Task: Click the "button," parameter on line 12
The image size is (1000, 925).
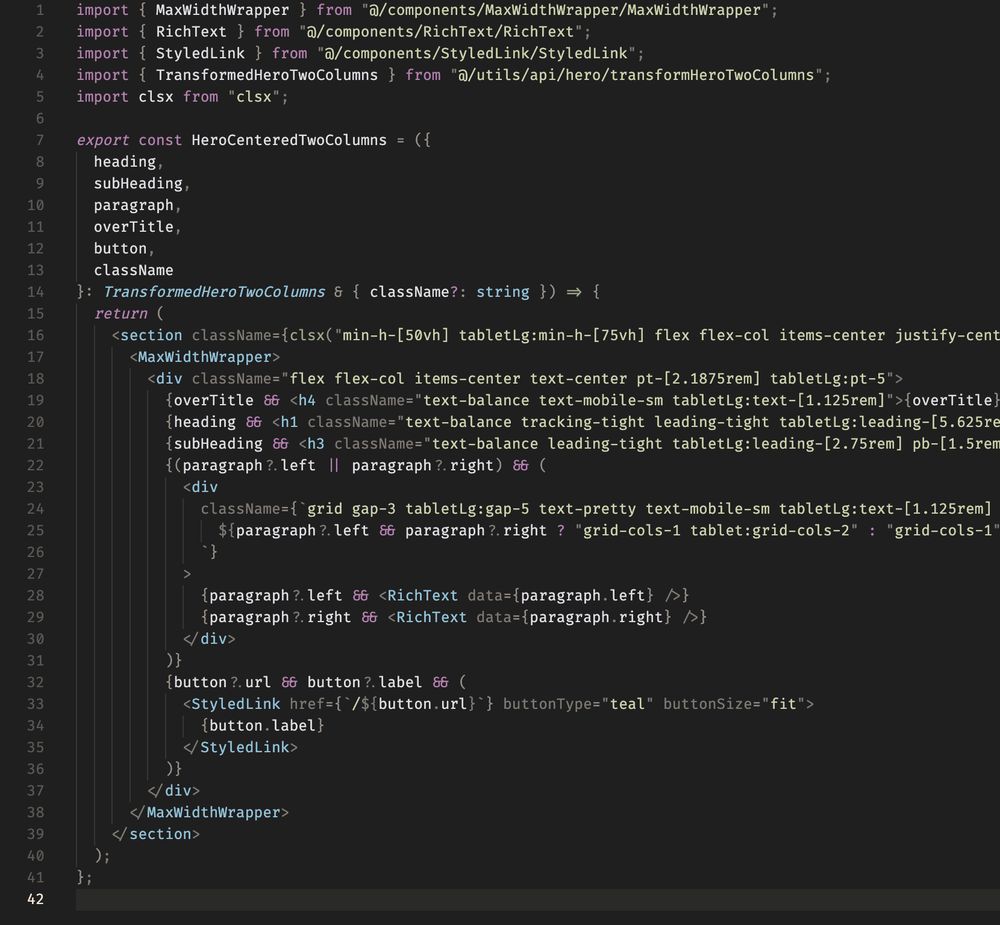Action: pos(124,249)
